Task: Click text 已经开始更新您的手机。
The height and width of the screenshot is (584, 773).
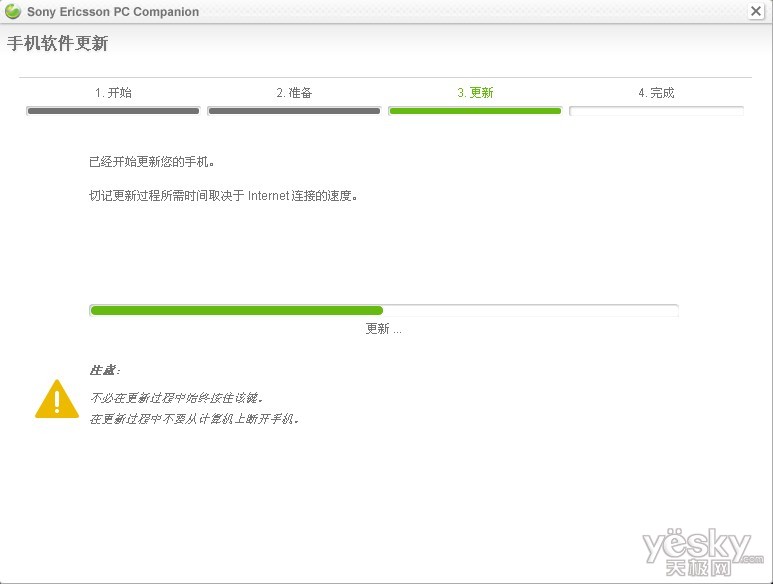Action: (x=151, y=162)
